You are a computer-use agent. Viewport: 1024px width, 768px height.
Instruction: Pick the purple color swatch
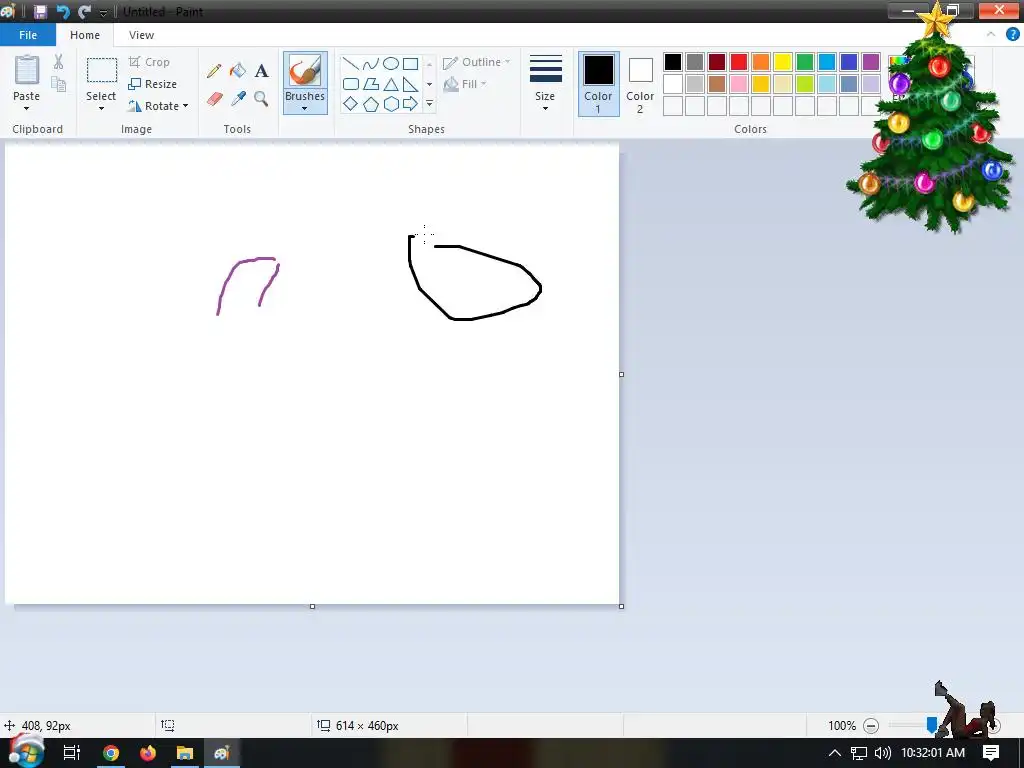click(x=871, y=62)
